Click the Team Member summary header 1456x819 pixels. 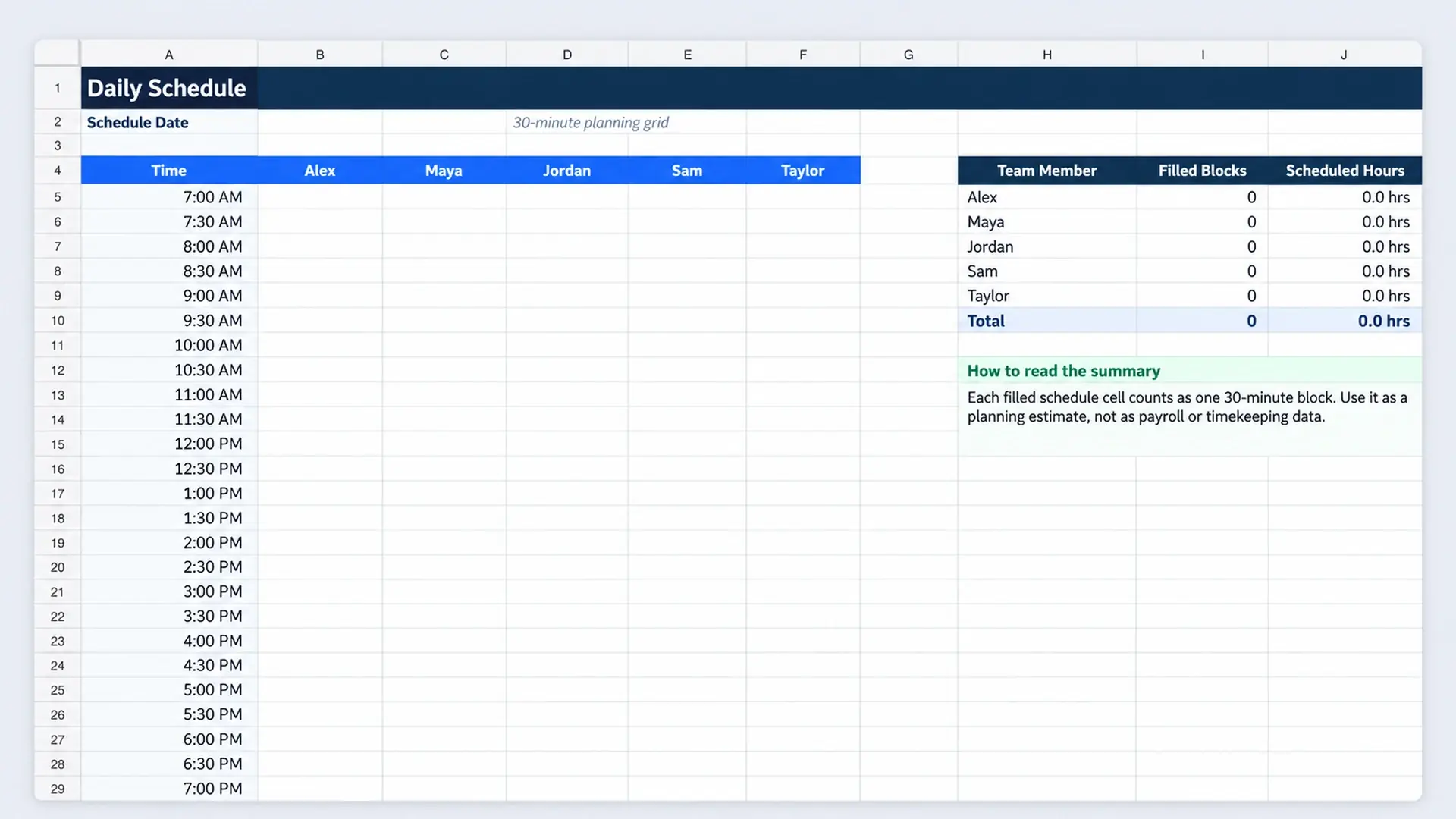pos(1047,171)
